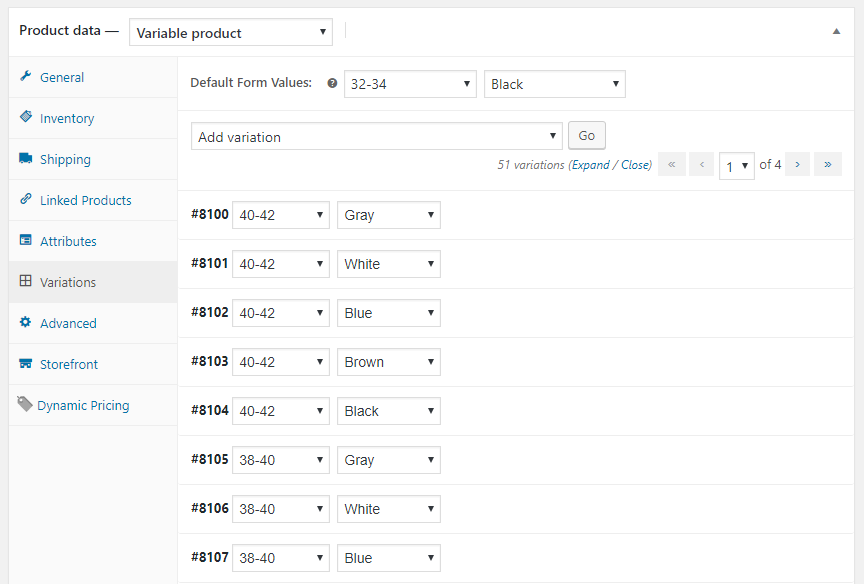Open the Dynamic Pricing tab
The width and height of the screenshot is (864, 584).
click(x=93, y=405)
